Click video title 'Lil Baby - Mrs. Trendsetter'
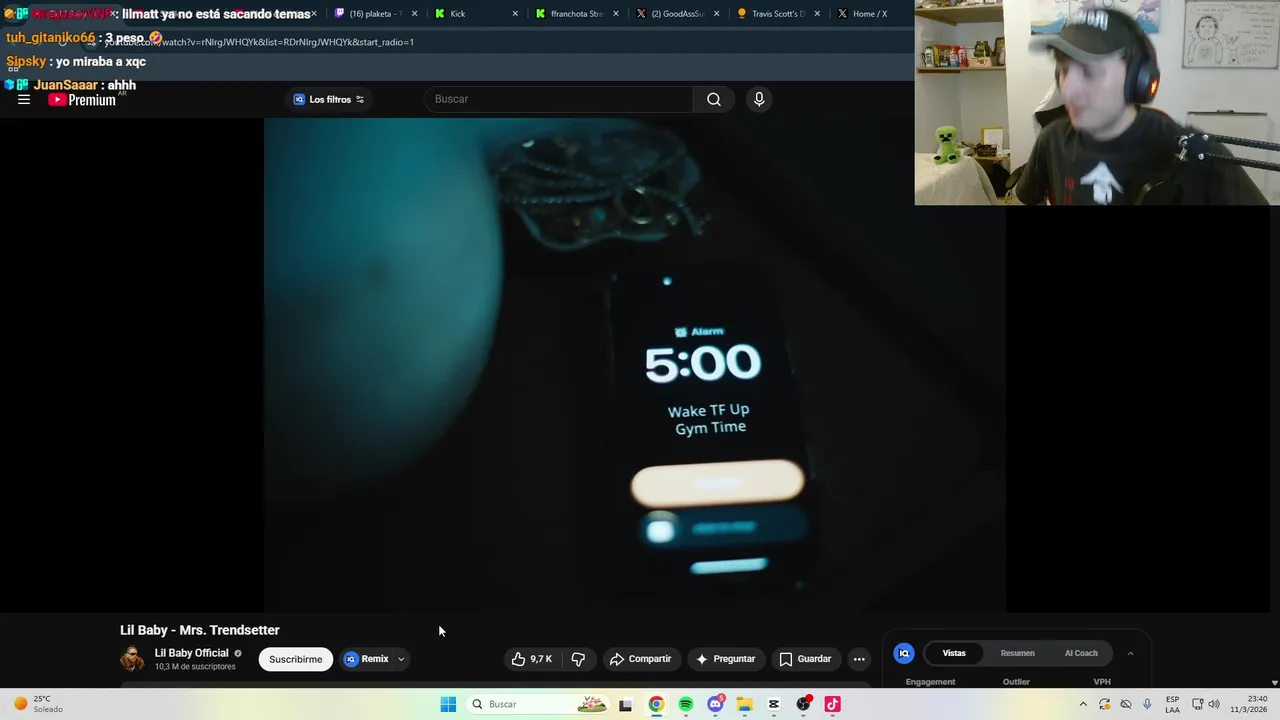1280x720 pixels. point(200,630)
